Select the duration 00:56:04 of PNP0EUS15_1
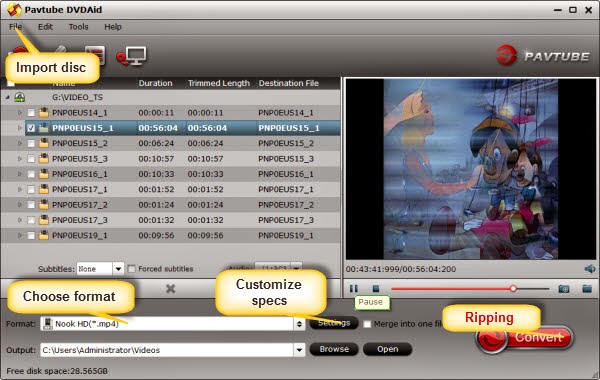 point(158,128)
